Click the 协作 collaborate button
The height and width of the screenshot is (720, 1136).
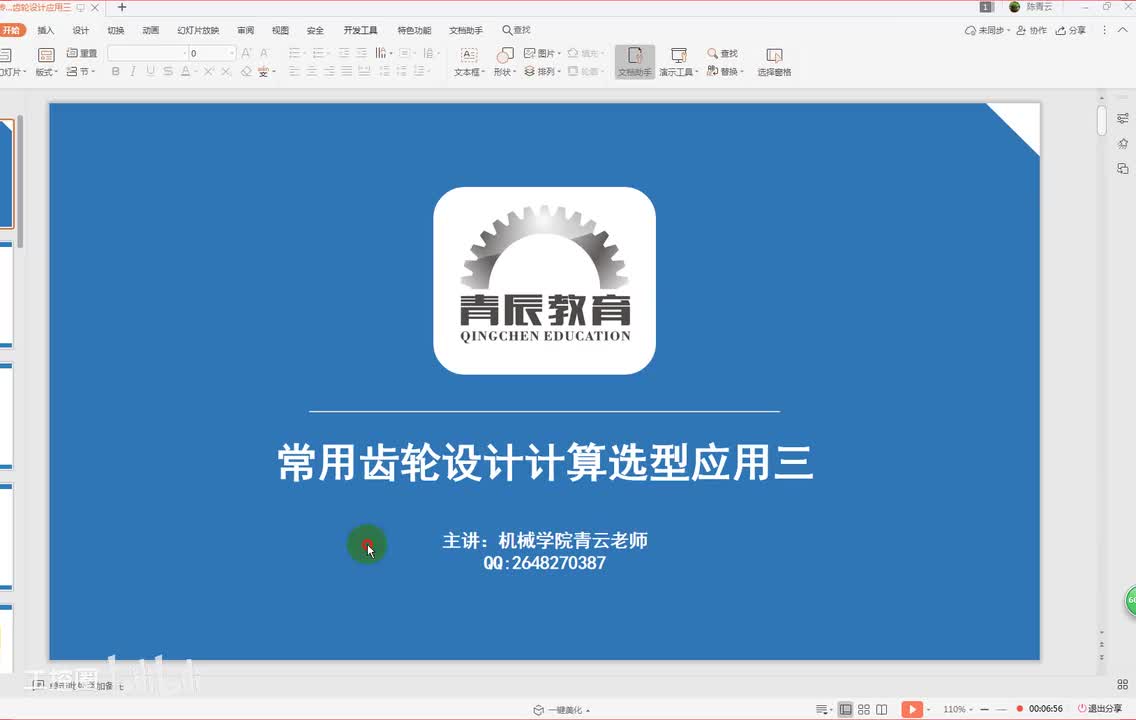pos(1032,30)
